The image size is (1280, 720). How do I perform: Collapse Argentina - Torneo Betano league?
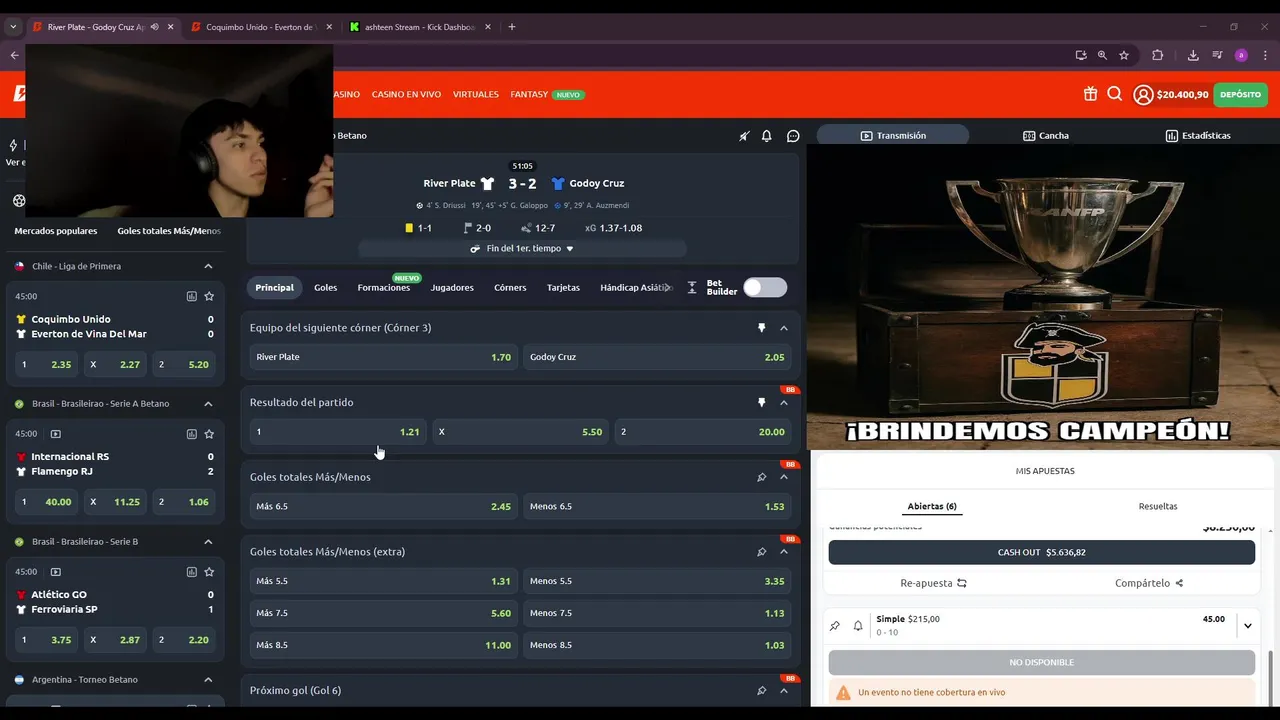(208, 680)
